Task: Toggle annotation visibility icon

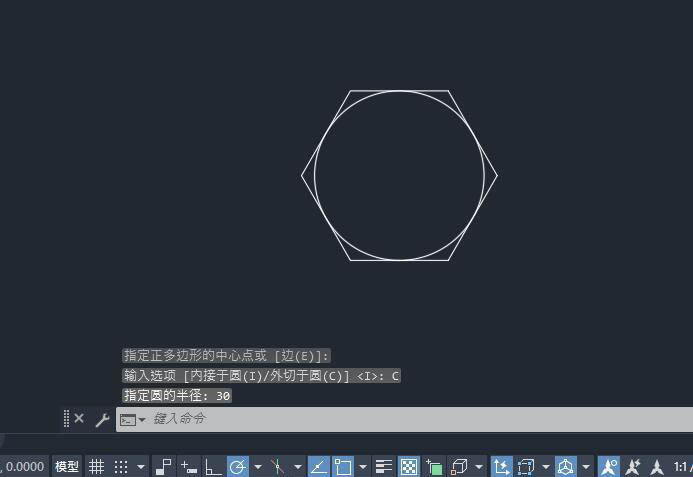Action: [609, 466]
